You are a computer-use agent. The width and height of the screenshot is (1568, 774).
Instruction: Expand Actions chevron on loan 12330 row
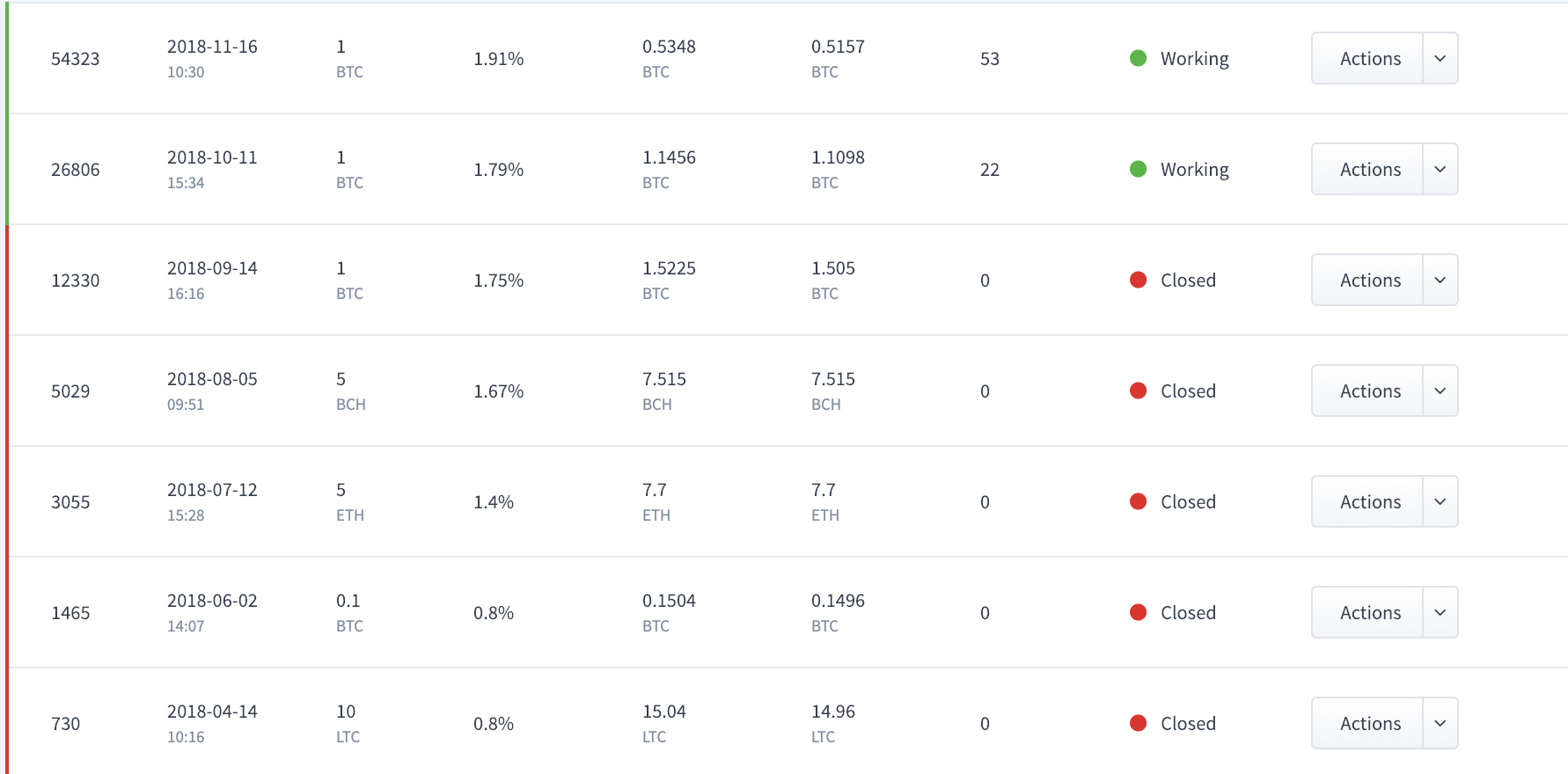click(x=1440, y=280)
